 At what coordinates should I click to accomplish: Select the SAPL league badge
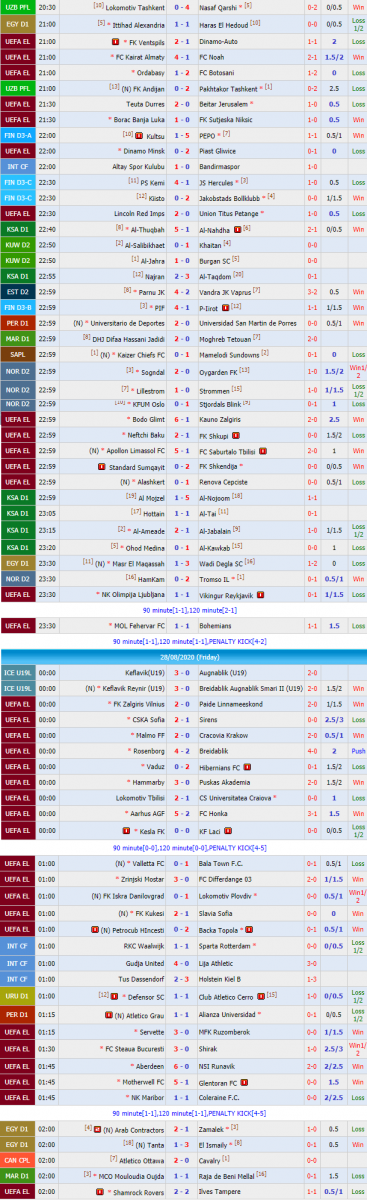(x=17, y=354)
